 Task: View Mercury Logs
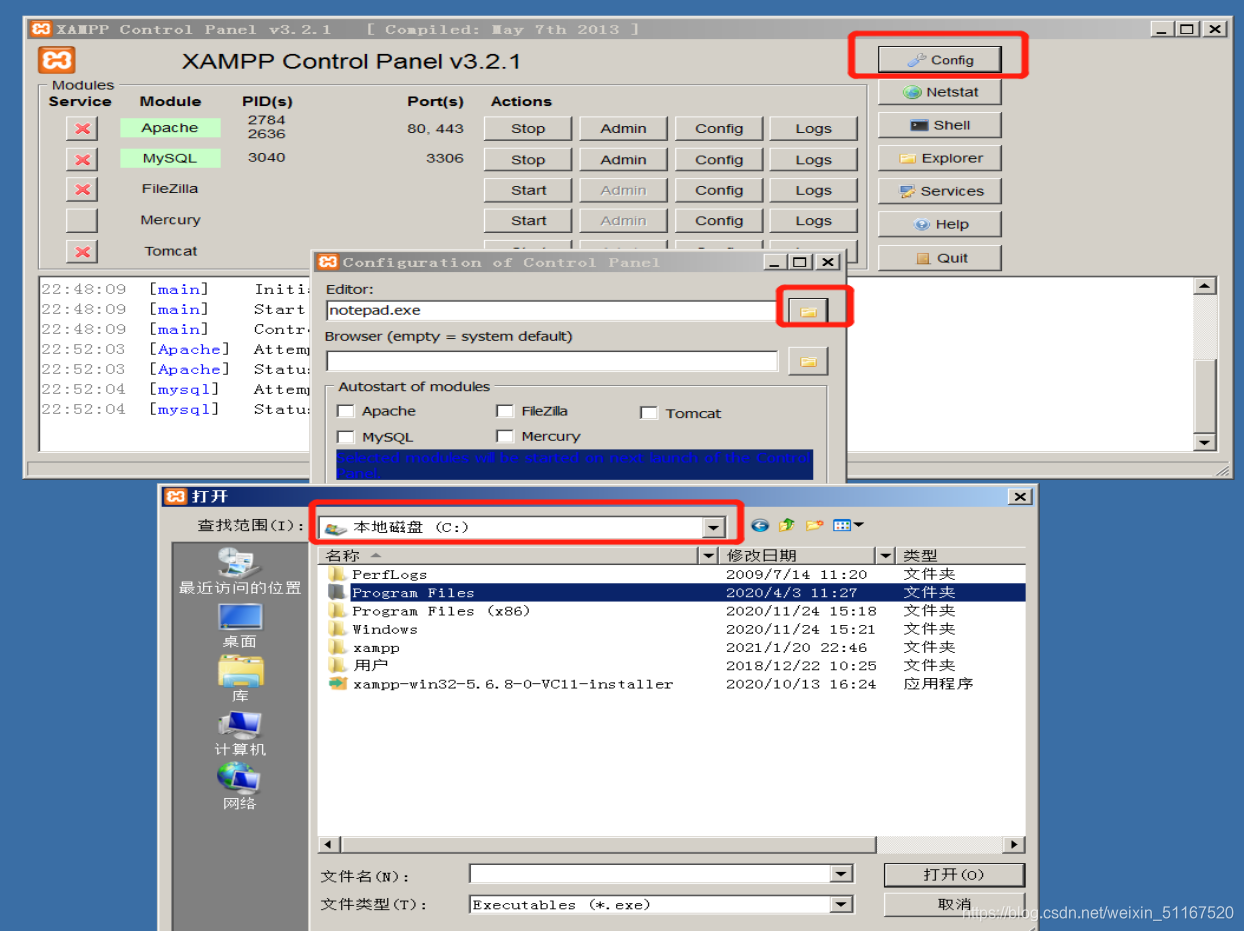pos(814,221)
